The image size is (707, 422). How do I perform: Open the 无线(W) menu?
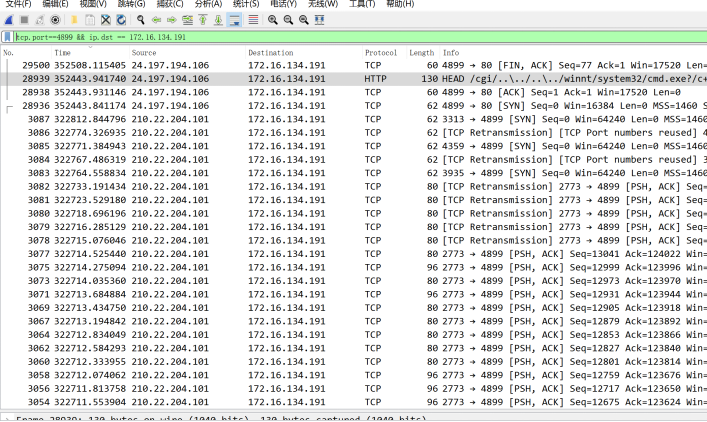pyautogui.click(x=323, y=4)
